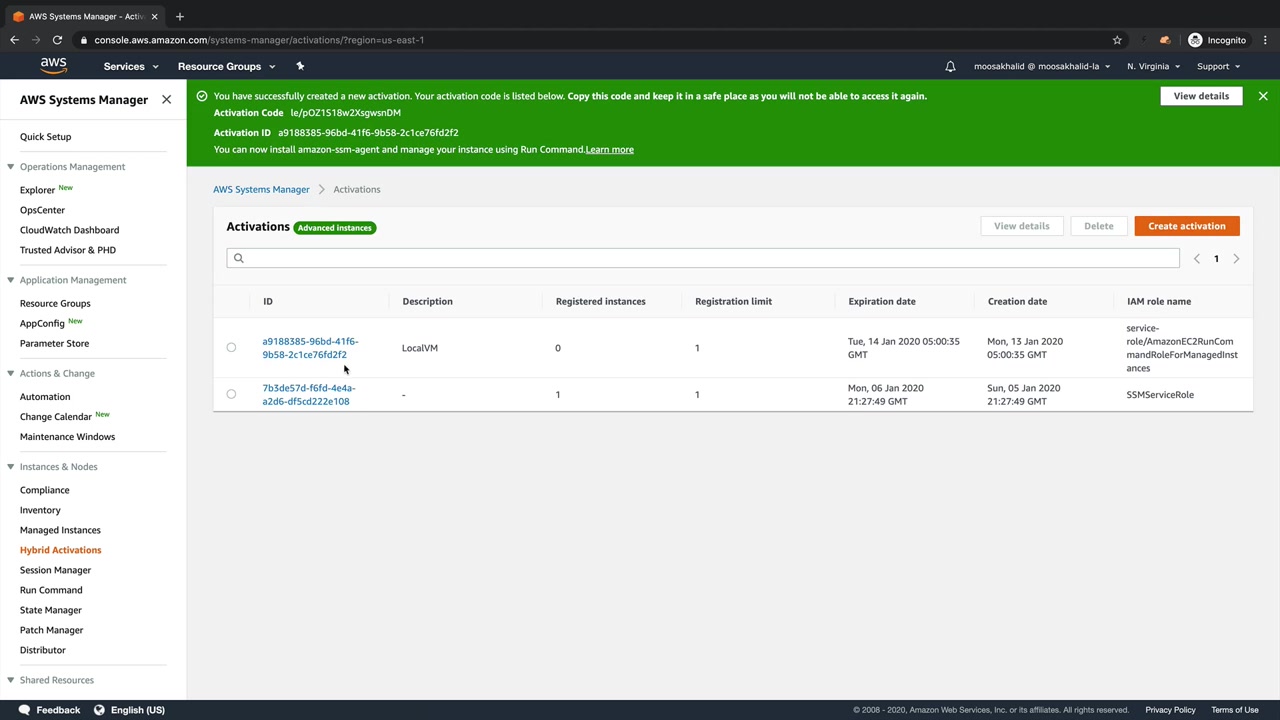Open the Feedback speech bubble icon
Screen dimensions: 1280x720
(x=25, y=710)
